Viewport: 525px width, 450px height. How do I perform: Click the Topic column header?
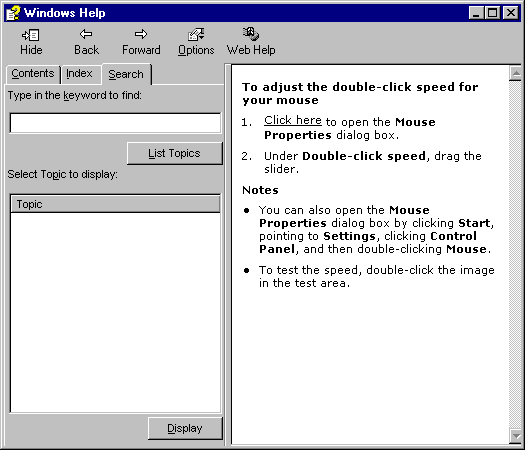[x=116, y=204]
